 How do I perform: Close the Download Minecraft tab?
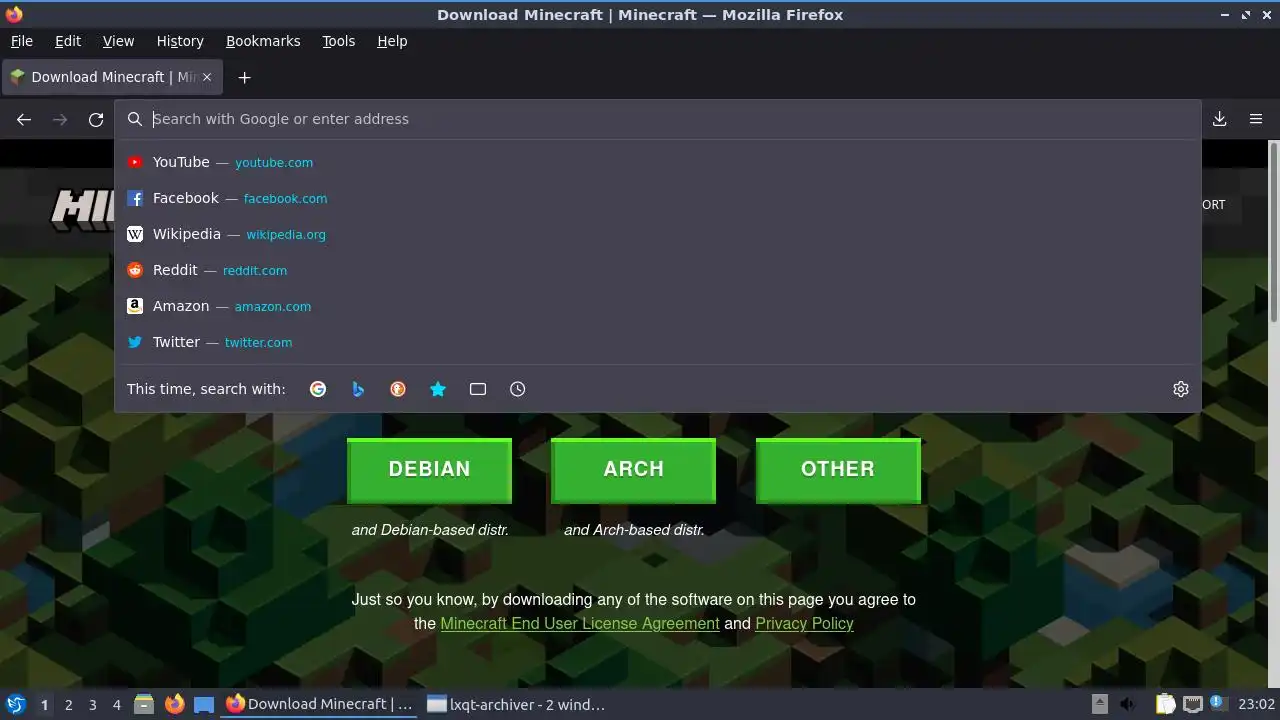point(207,77)
